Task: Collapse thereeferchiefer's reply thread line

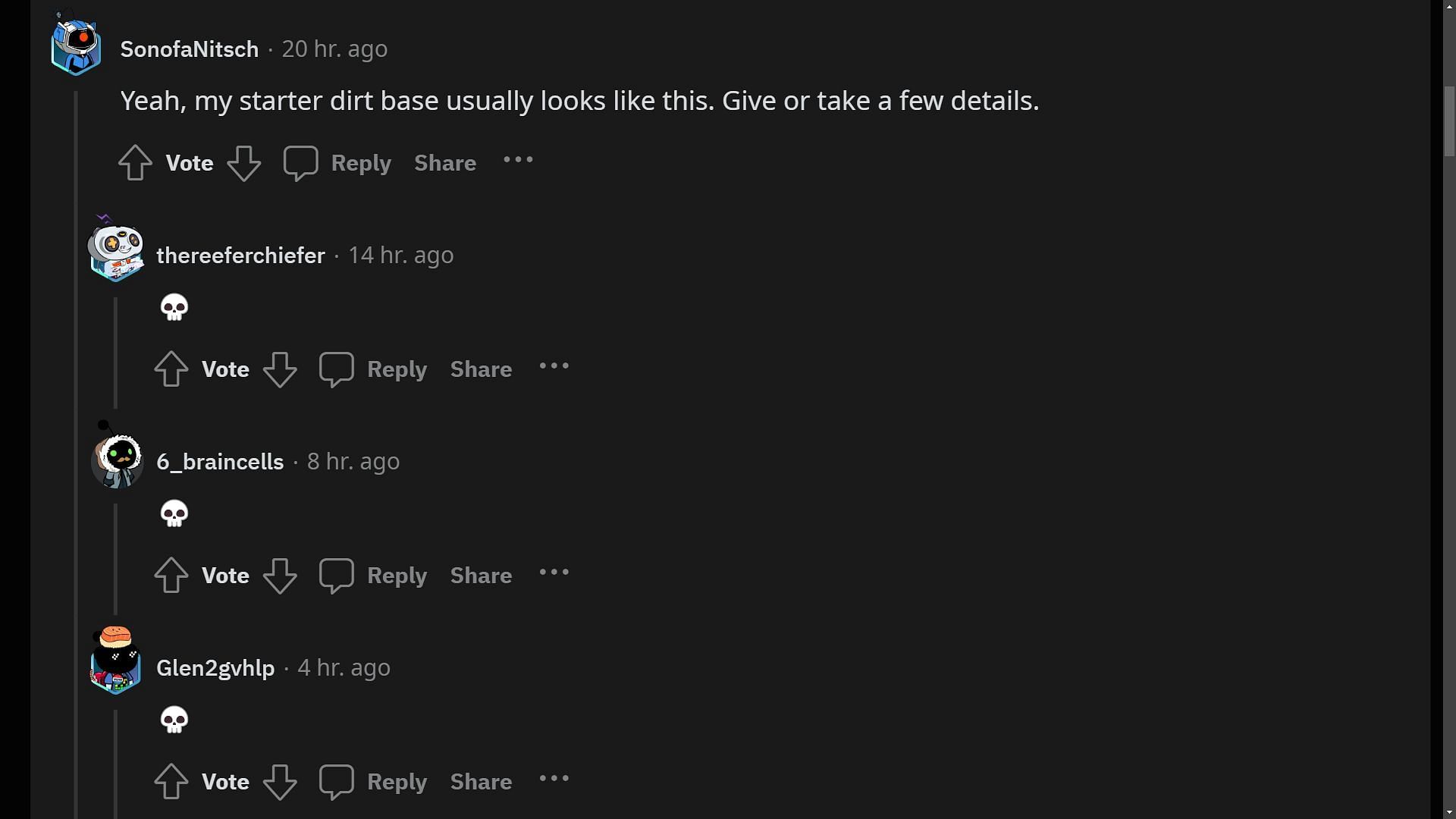Action: tap(115, 353)
